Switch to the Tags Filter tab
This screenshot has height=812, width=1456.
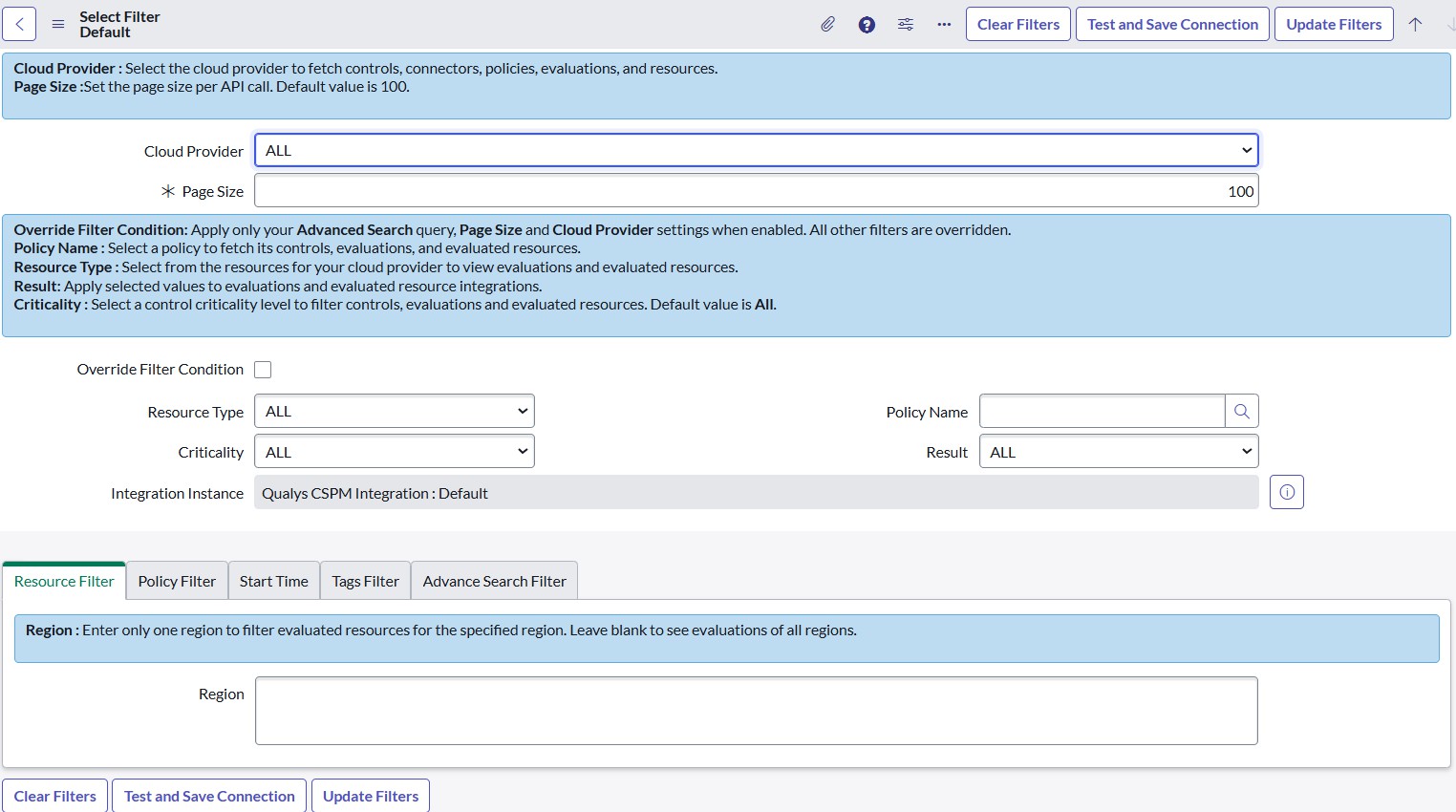pos(366,581)
